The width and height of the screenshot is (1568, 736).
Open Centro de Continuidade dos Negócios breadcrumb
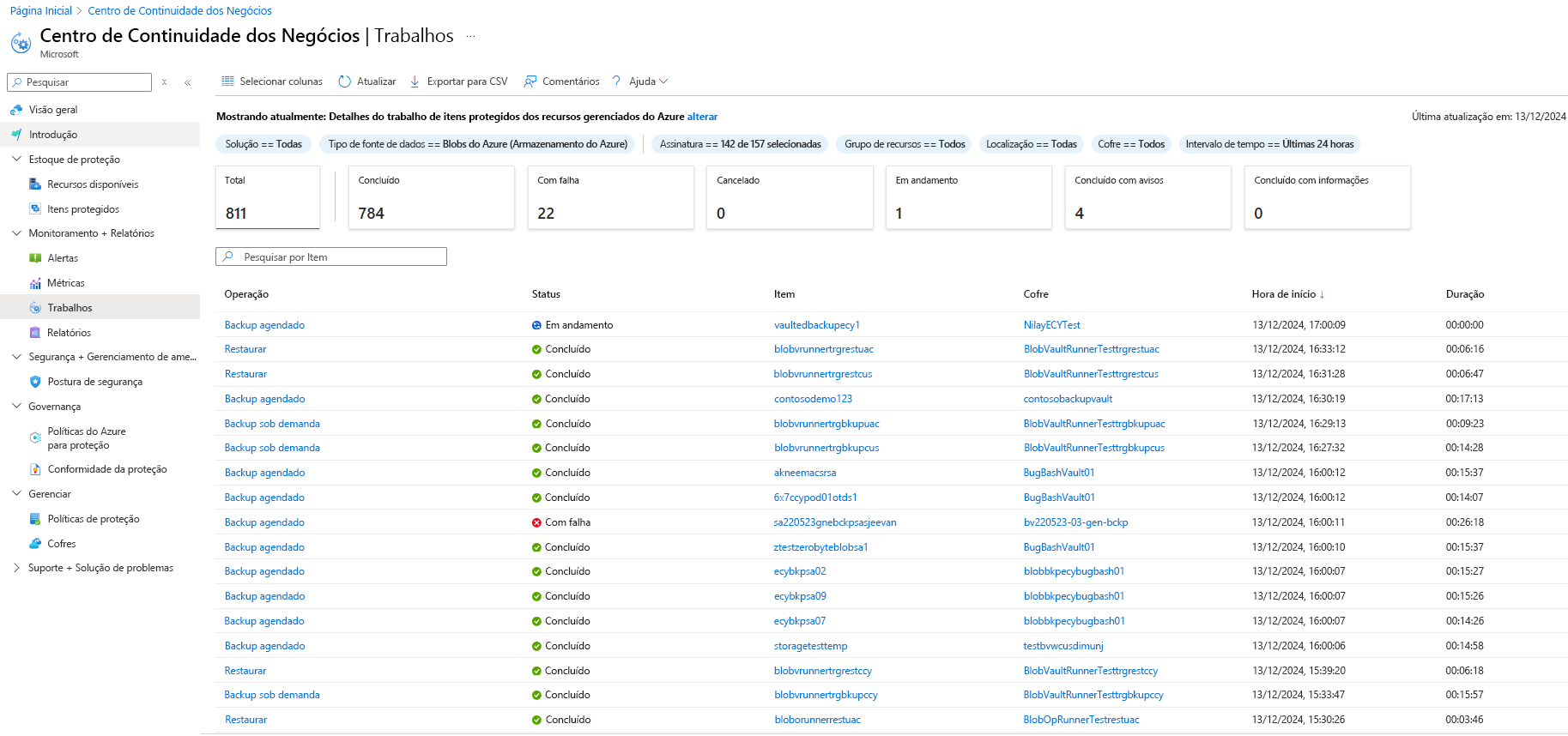click(179, 11)
